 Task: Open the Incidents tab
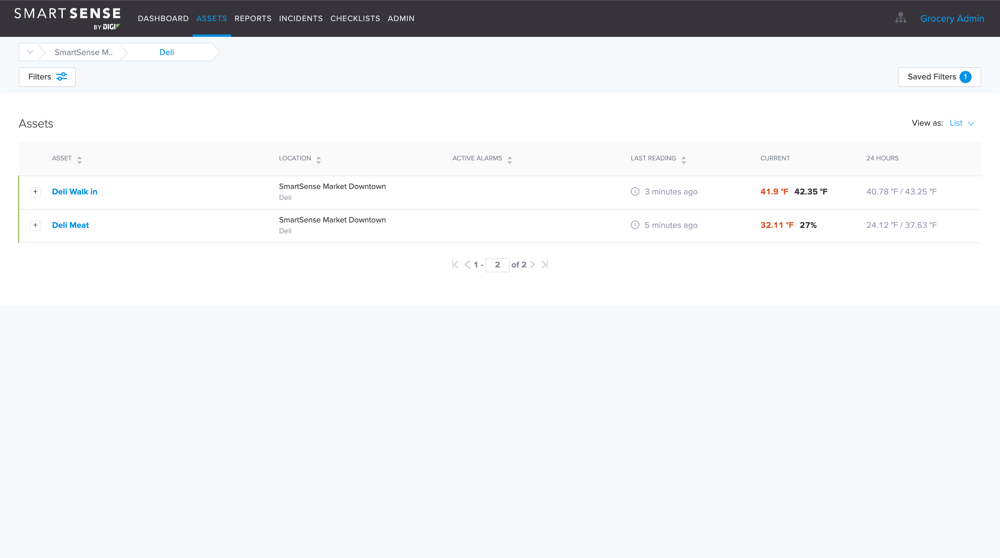(x=300, y=18)
